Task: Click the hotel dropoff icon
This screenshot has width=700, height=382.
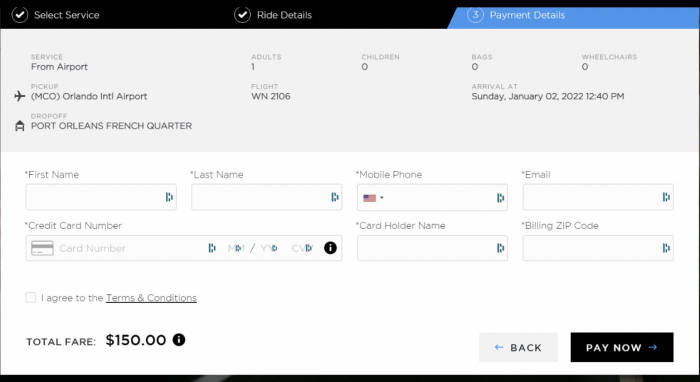Action: pyautogui.click(x=20, y=126)
